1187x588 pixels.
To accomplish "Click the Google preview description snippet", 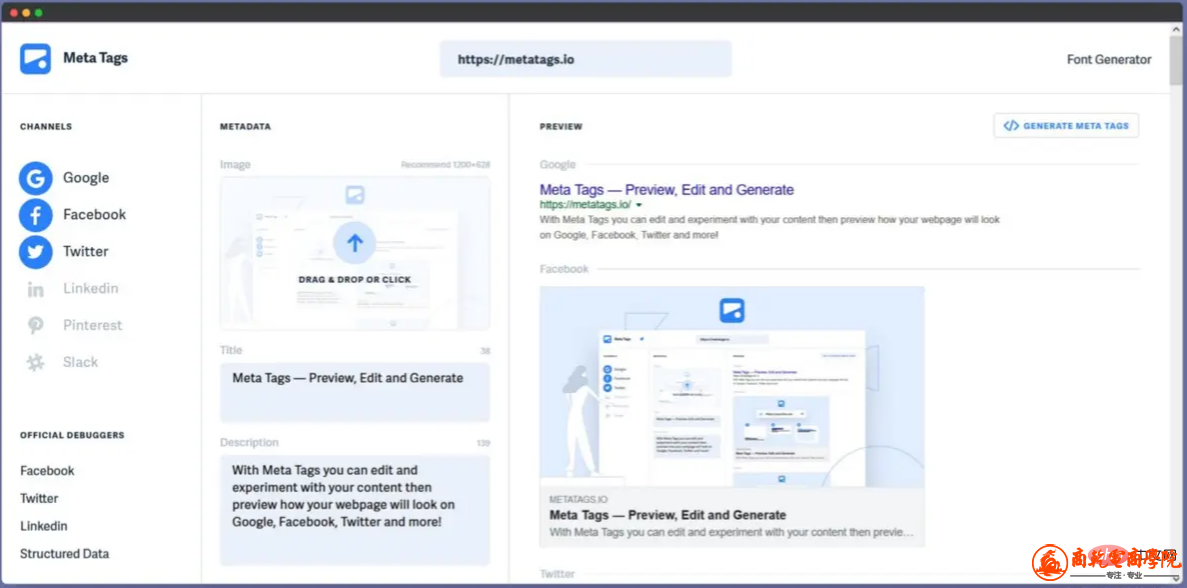I will click(770, 227).
